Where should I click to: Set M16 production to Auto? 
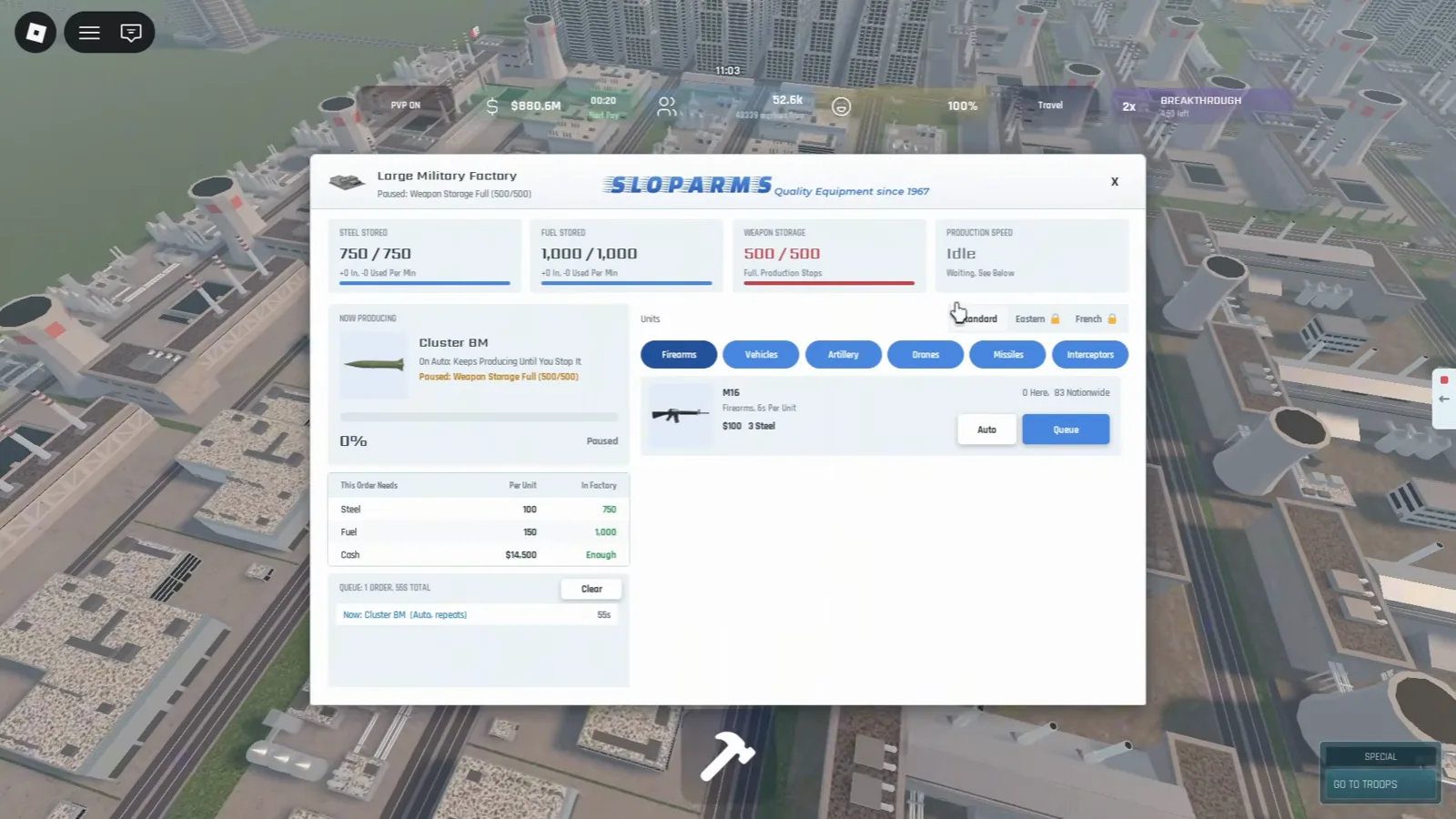[x=986, y=430]
